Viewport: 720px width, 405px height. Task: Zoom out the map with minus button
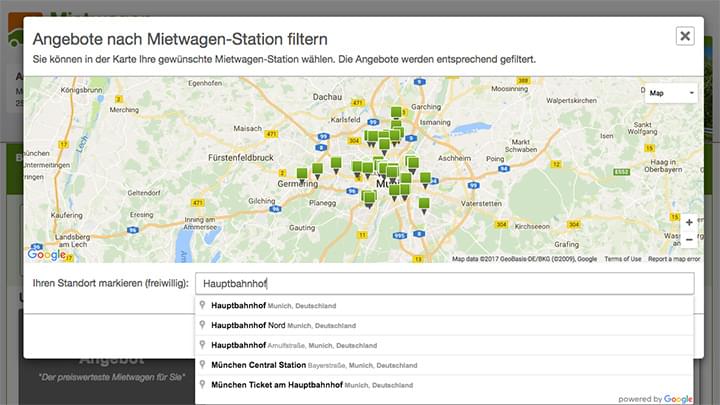pos(689,240)
